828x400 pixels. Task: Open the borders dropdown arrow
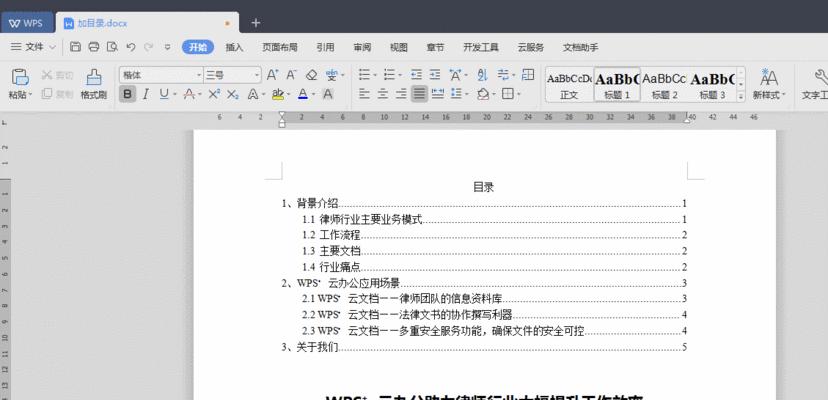click(519, 95)
